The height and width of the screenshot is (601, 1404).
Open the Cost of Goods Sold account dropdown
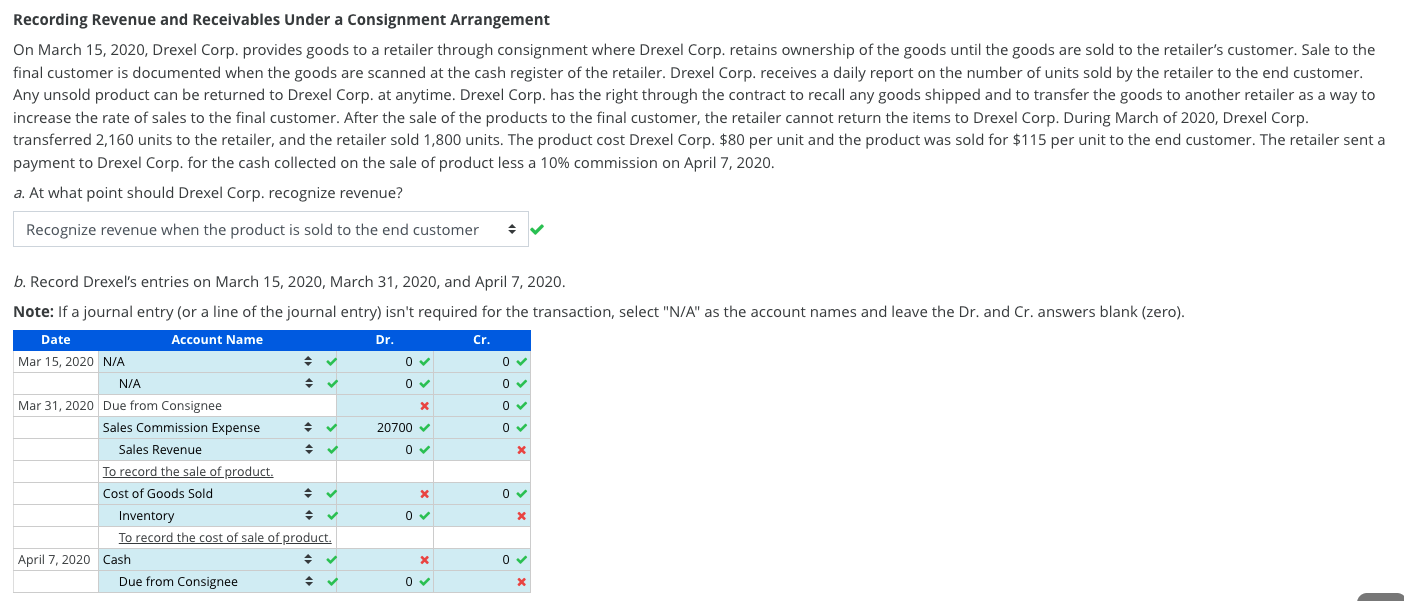click(x=309, y=493)
